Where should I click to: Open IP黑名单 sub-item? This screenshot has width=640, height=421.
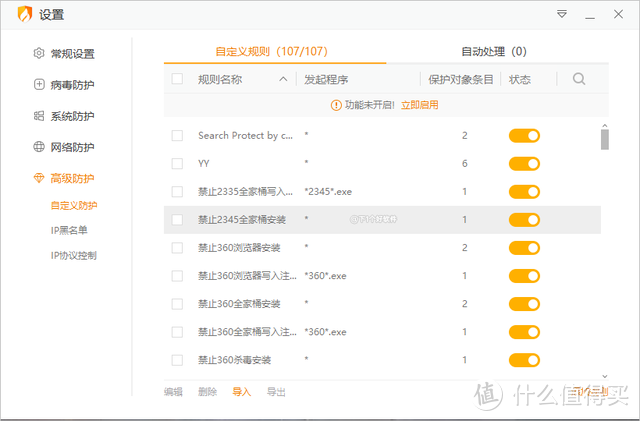pyautogui.click(x=69, y=230)
